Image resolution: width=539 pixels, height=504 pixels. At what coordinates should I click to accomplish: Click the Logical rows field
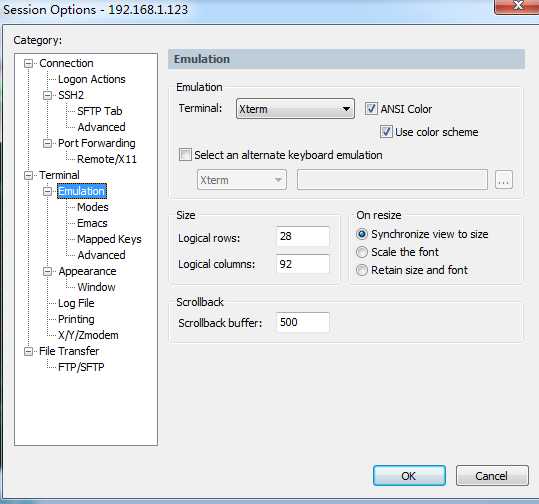tap(303, 236)
